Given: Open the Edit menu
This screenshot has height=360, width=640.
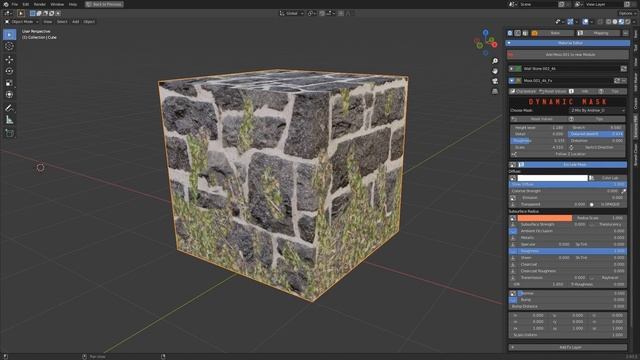Looking at the screenshot, I should point(26,4).
